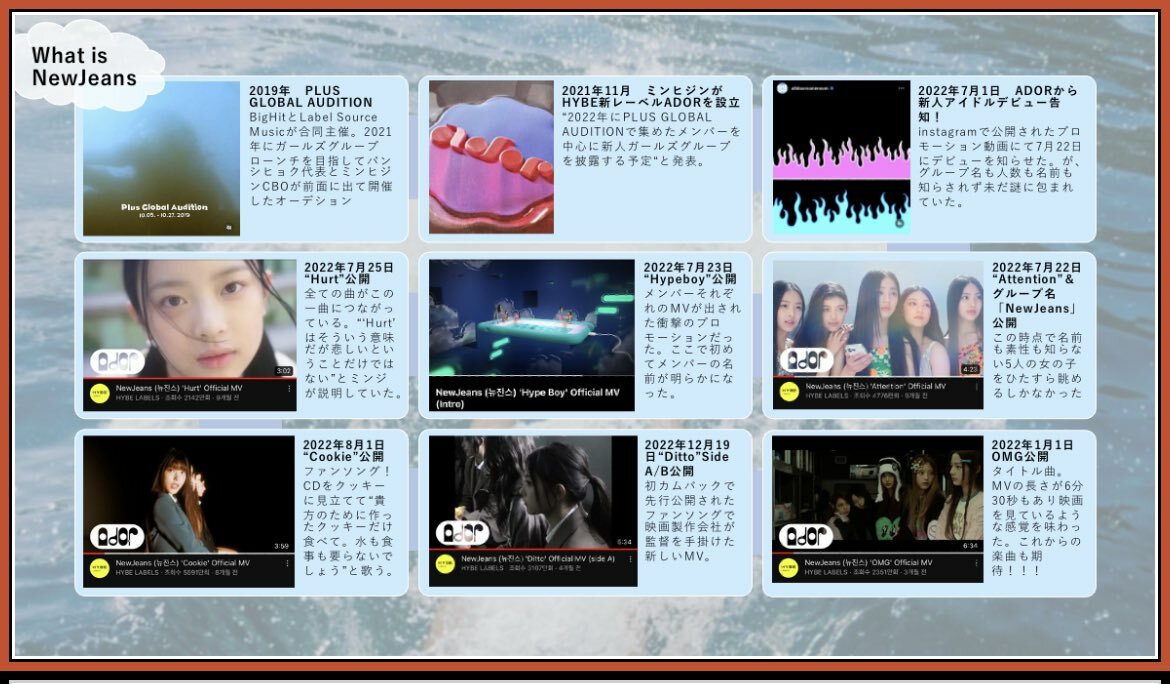Image resolution: width=1170 pixels, height=684 pixels.
Task: Click the paragraph starting 'この時点で名前も素性も知らない'
Action: pyautogui.click(x=1036, y=365)
